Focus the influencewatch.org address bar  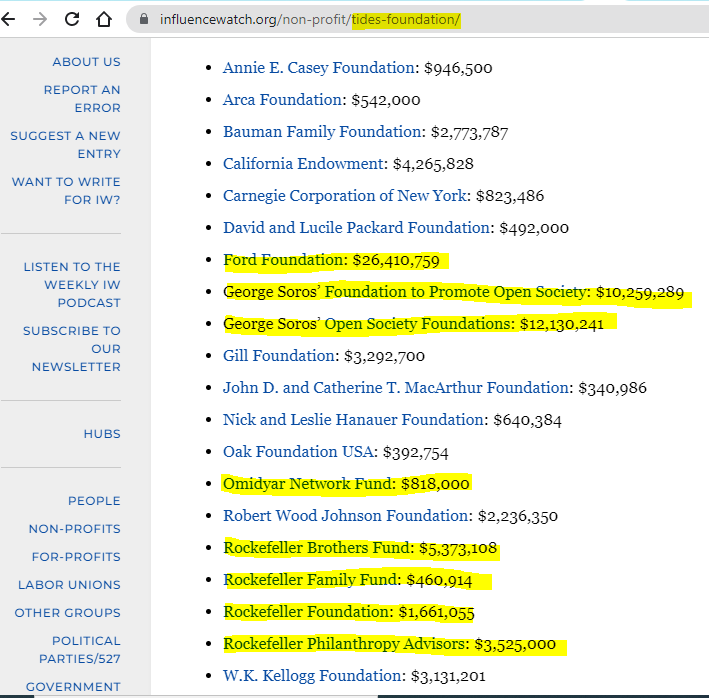tap(416, 19)
